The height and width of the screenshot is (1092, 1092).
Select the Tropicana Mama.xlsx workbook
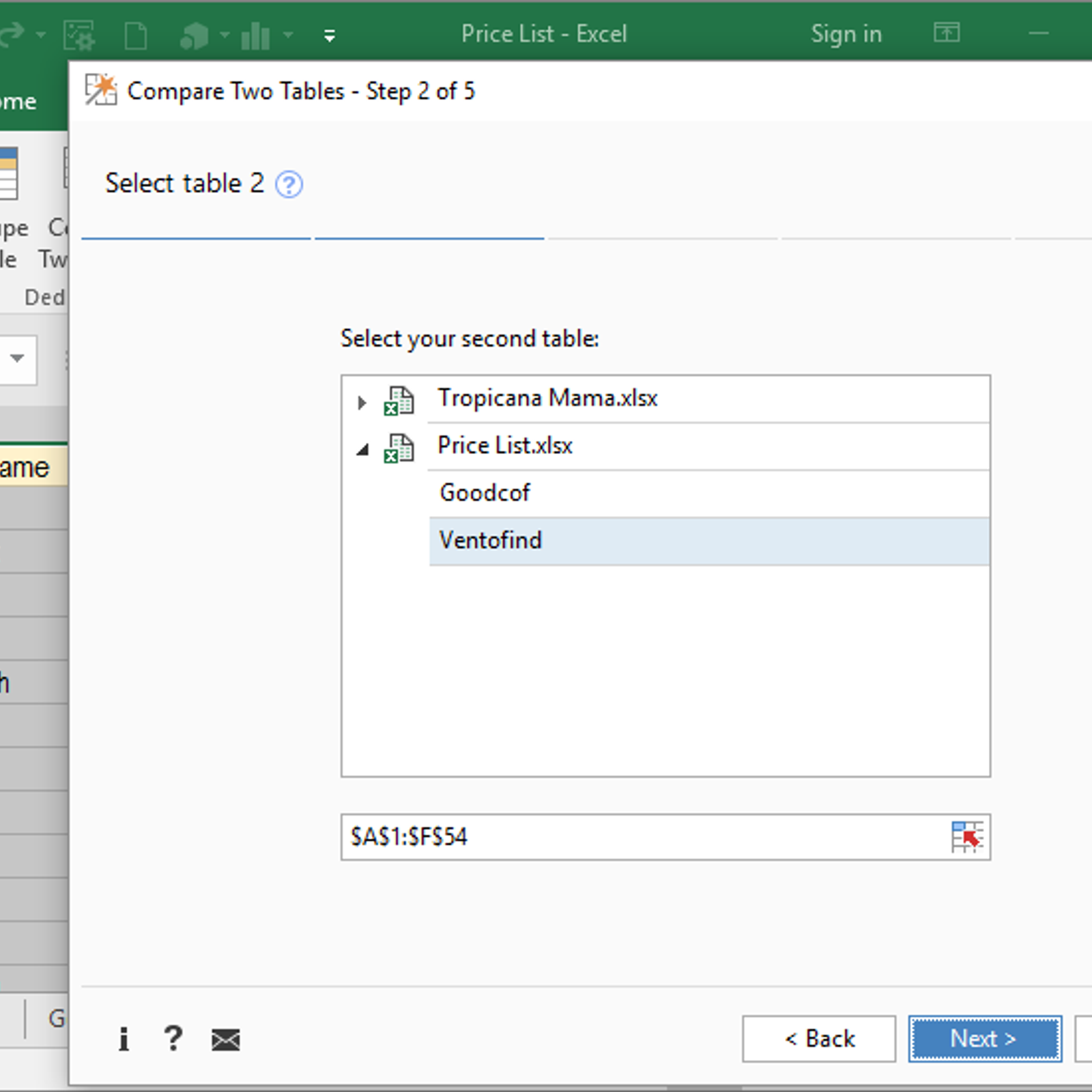click(x=708, y=399)
